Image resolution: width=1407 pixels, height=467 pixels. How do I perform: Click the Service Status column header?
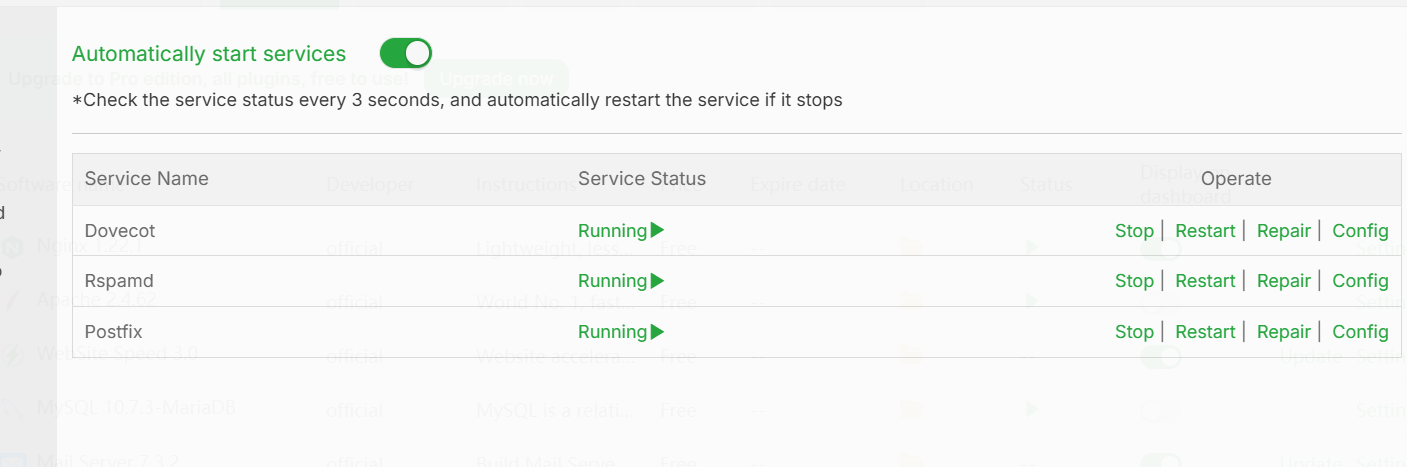pos(642,179)
